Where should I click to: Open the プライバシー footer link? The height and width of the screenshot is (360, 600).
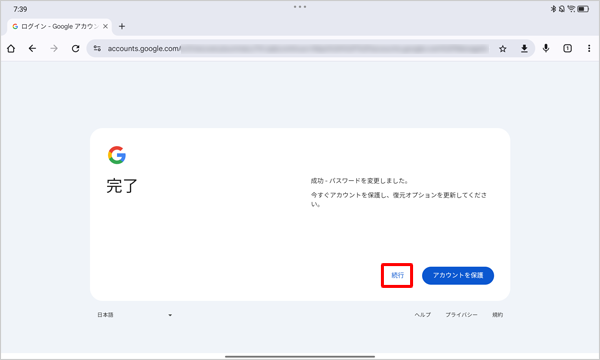(x=461, y=315)
